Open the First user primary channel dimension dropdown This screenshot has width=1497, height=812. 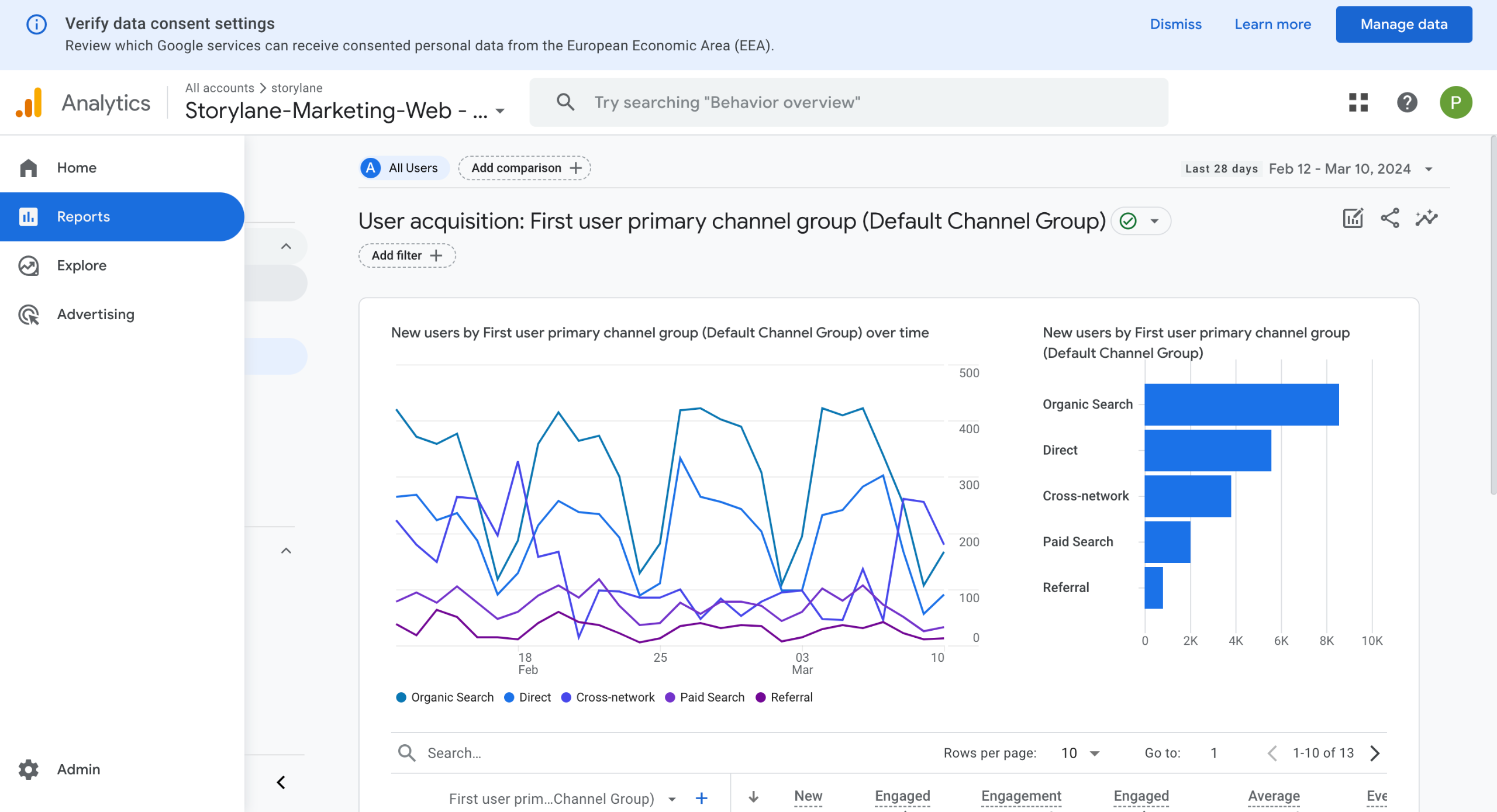tap(672, 799)
